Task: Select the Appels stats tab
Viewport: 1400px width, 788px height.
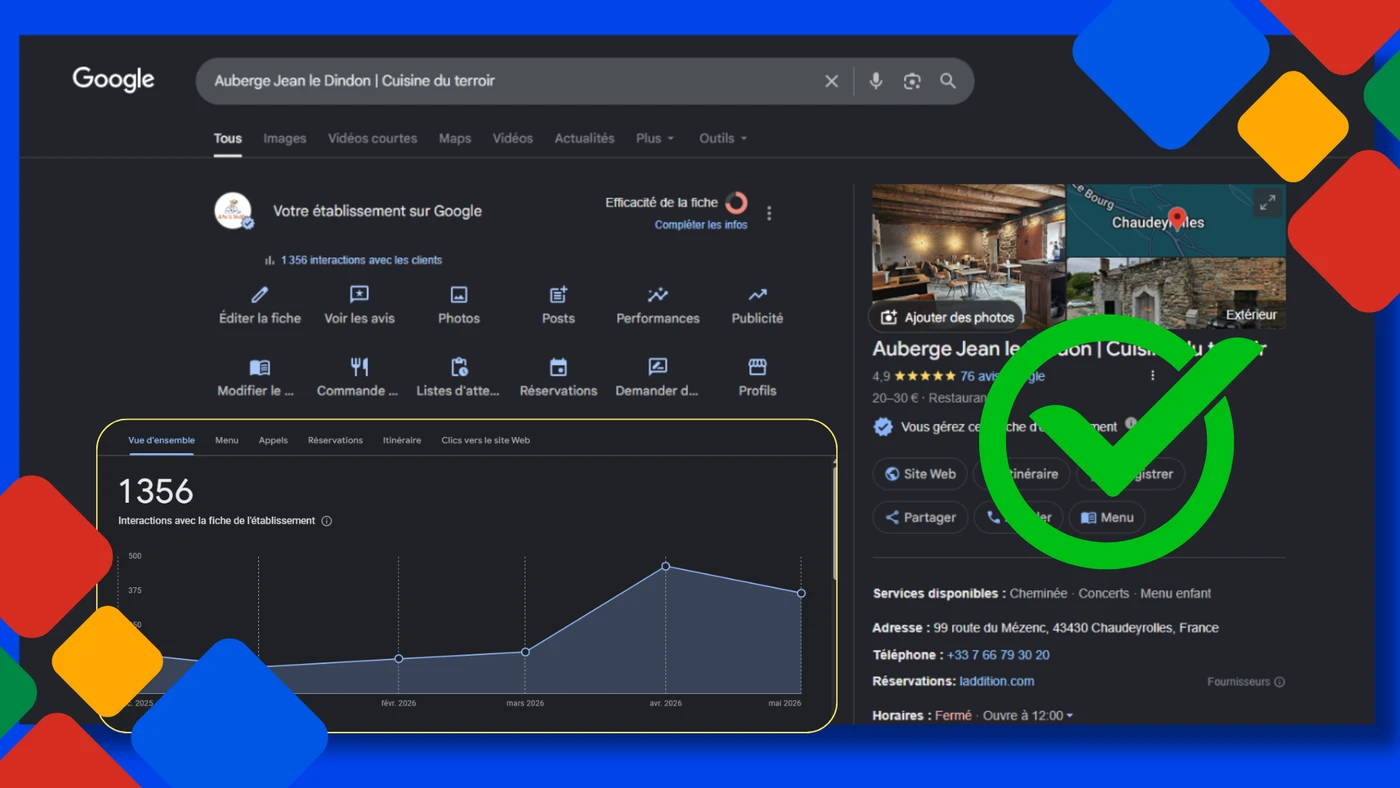Action: click(x=273, y=440)
